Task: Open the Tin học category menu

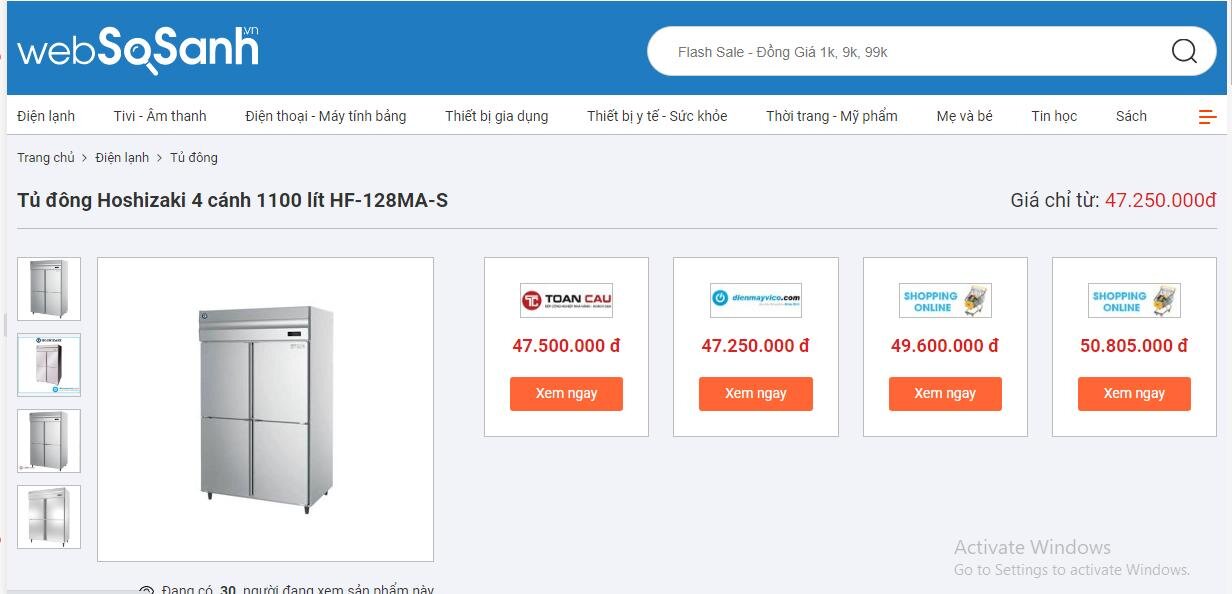Action: [1054, 116]
